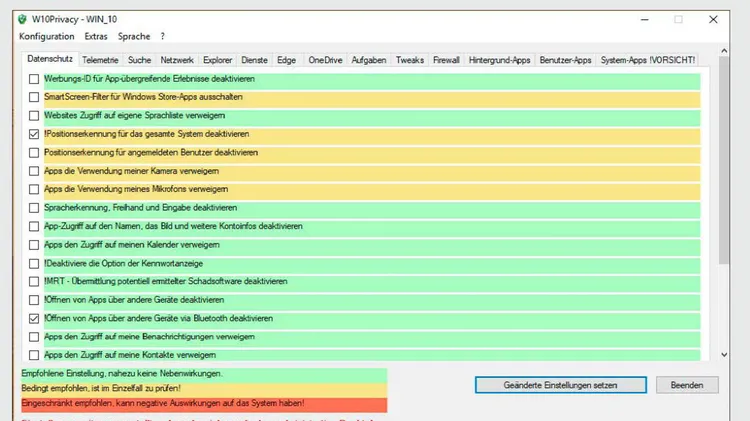
Task: Uncheck Öffnen von Apps via Bluetooth checkbox
Action: [x=33, y=319]
